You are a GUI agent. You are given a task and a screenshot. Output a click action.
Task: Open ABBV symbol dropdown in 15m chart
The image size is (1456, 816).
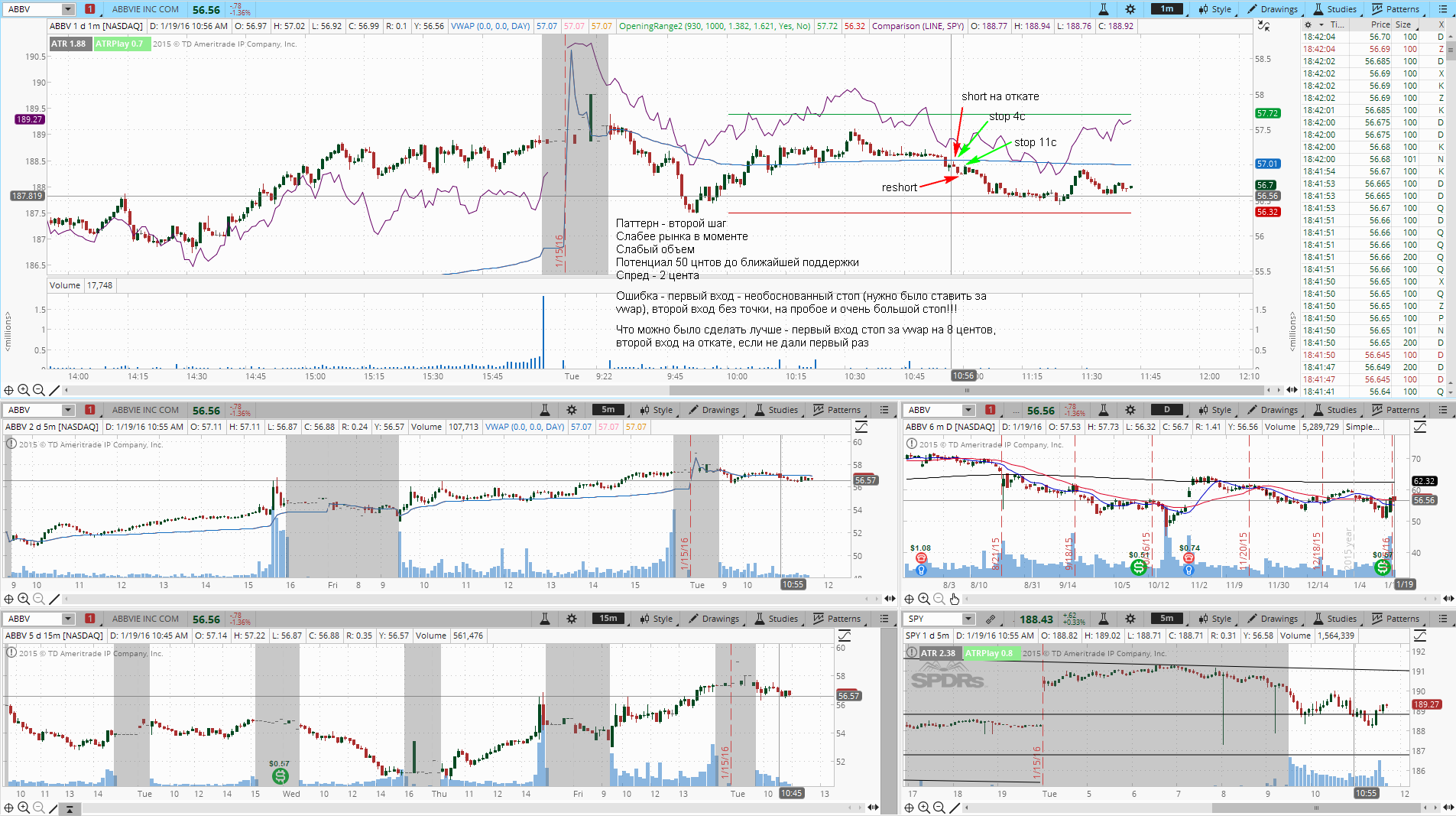tap(68, 619)
